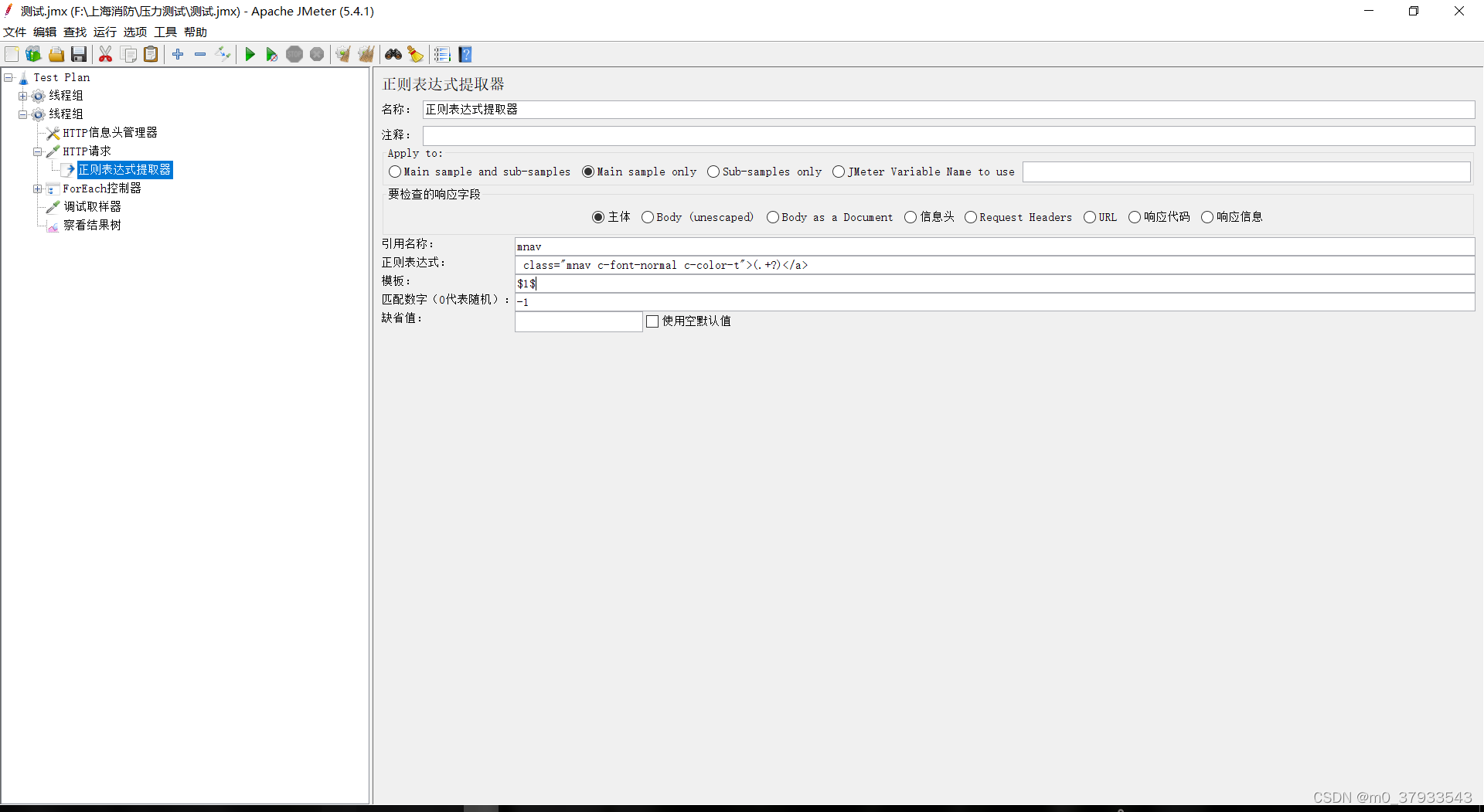
Task: Select ForEach控制器 in tree
Action: click(102, 189)
